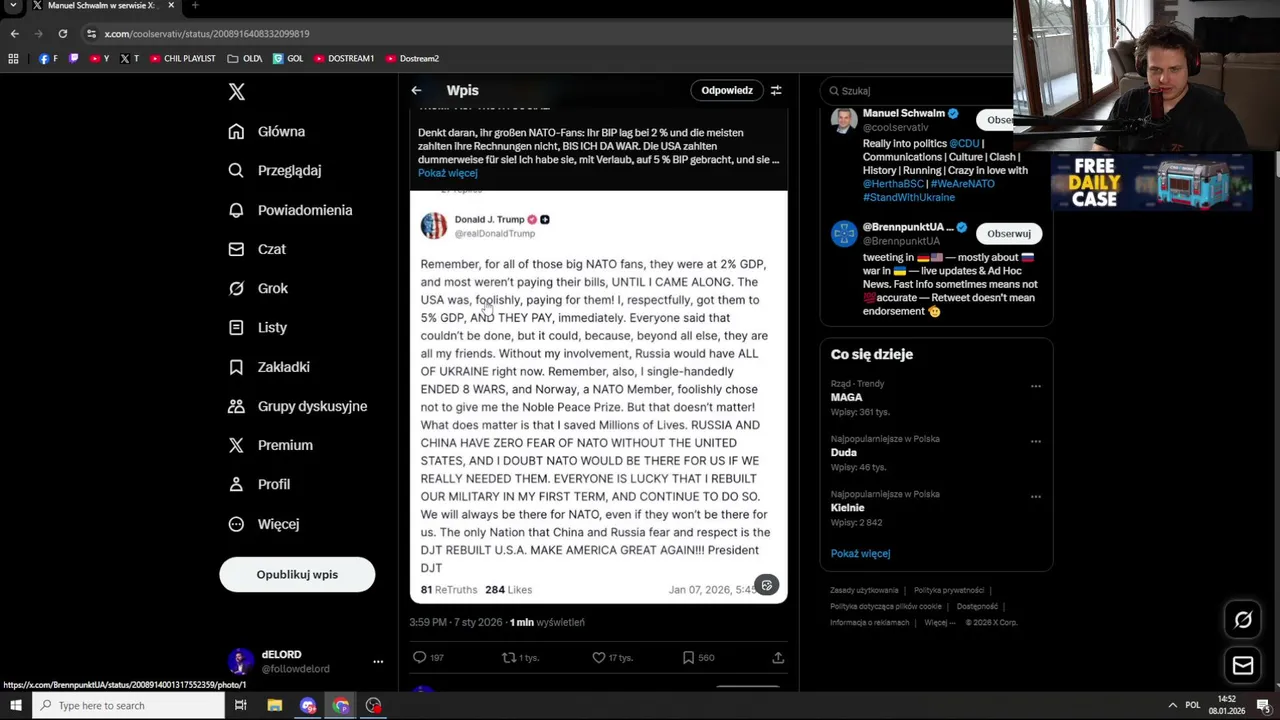Click Pokaż więcej under trends
The image size is (1280, 720).
(x=860, y=553)
